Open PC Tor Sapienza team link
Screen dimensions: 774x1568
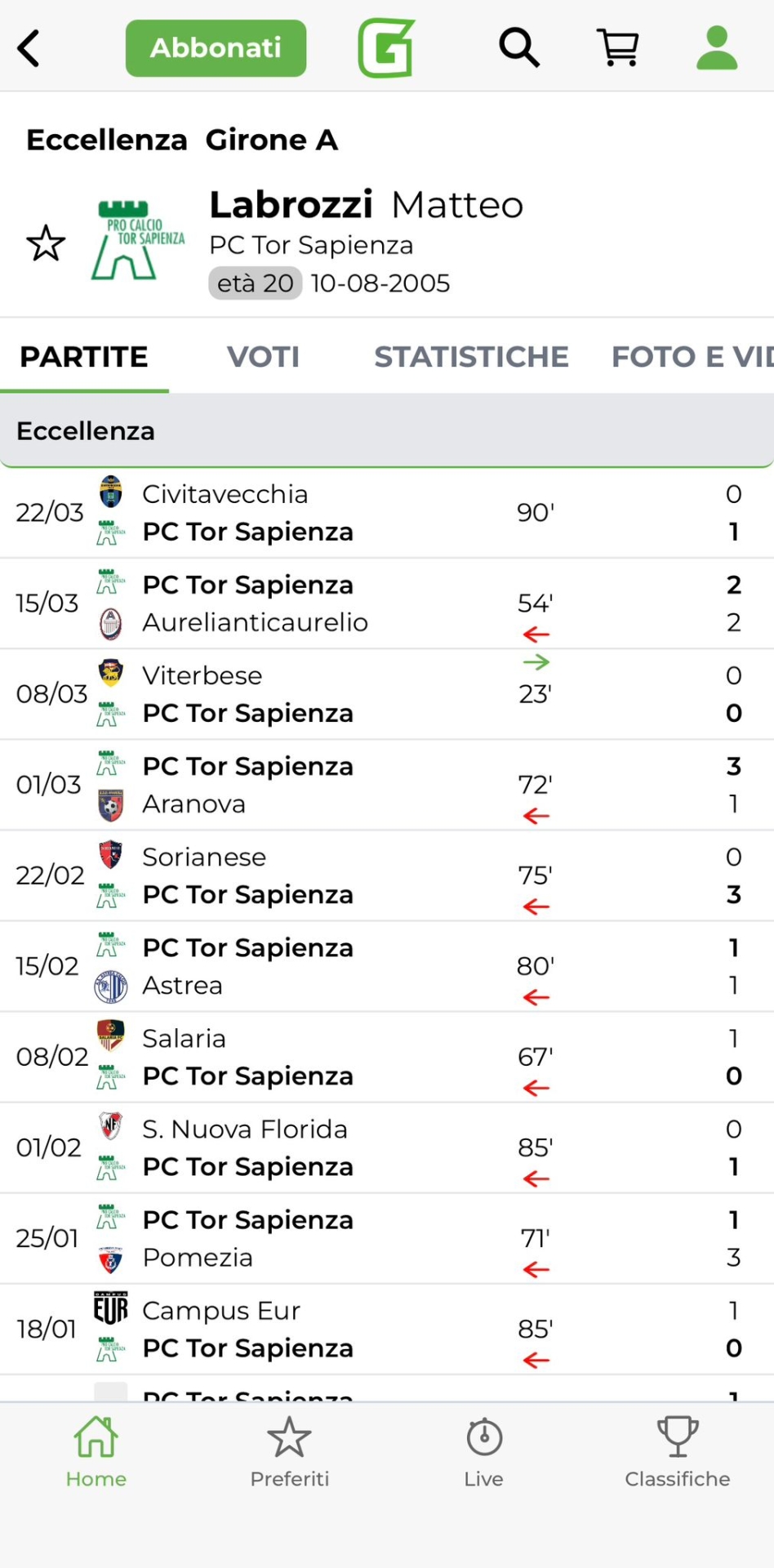[x=311, y=245]
